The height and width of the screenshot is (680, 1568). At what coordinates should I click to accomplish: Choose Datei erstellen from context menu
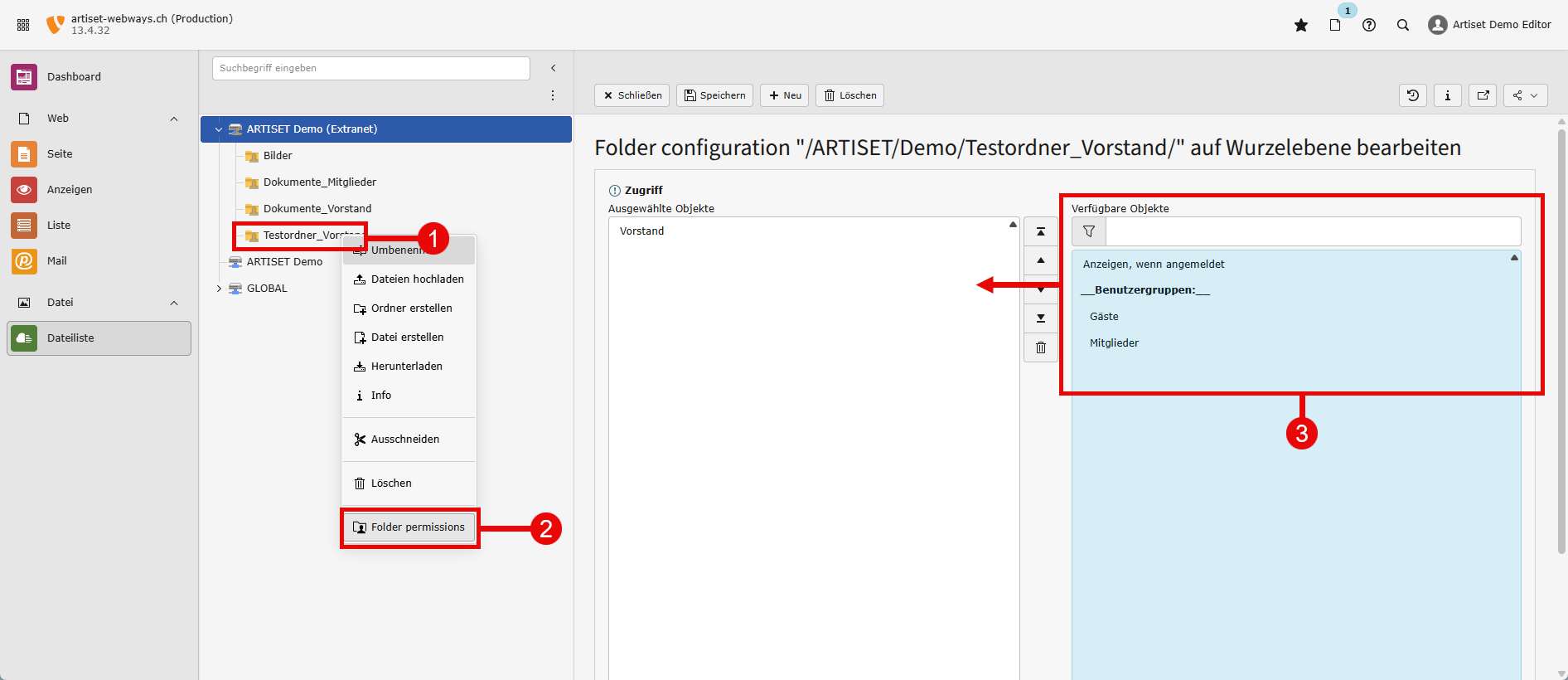click(x=409, y=338)
